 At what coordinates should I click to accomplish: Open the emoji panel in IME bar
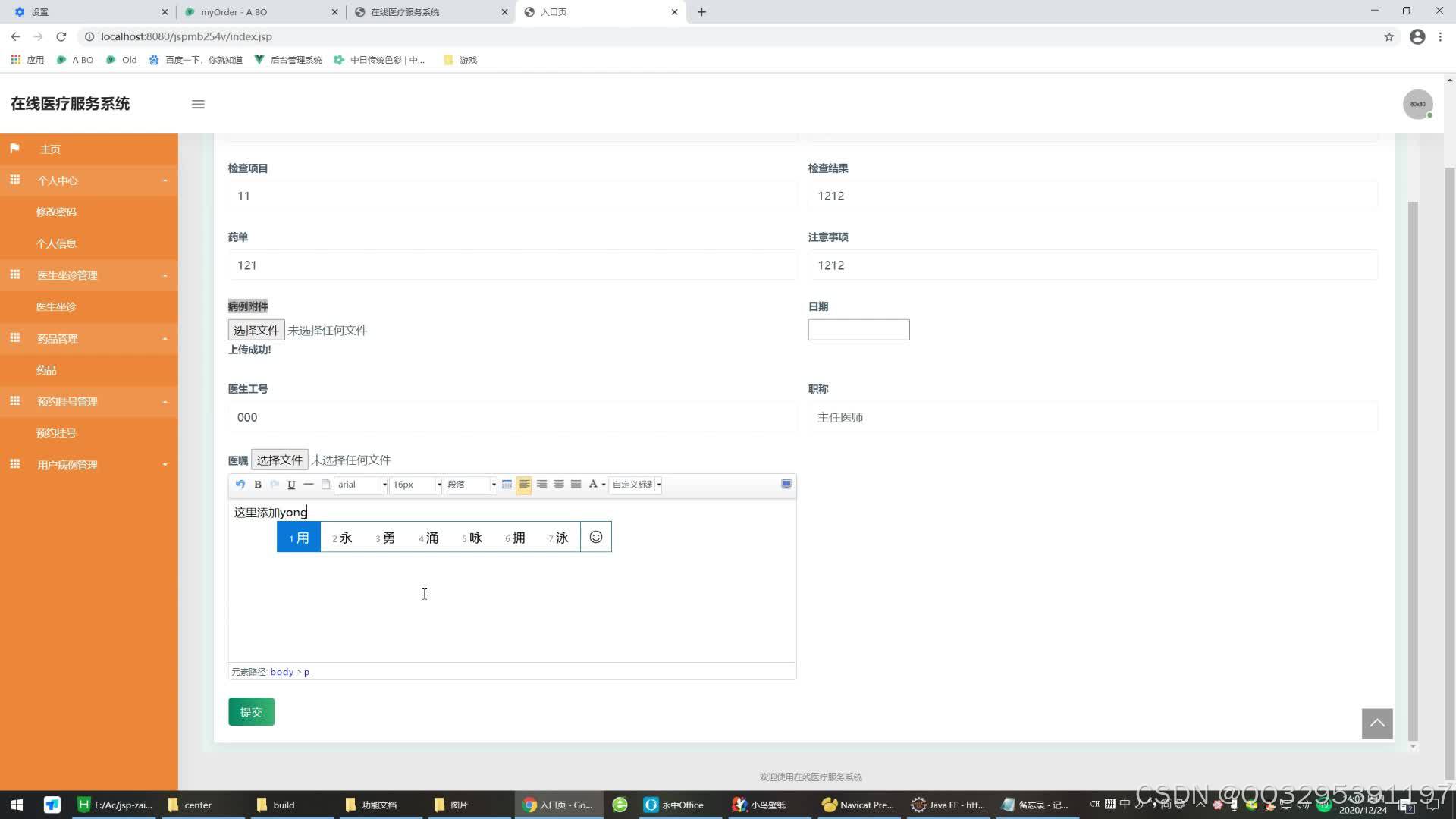pyautogui.click(x=596, y=537)
